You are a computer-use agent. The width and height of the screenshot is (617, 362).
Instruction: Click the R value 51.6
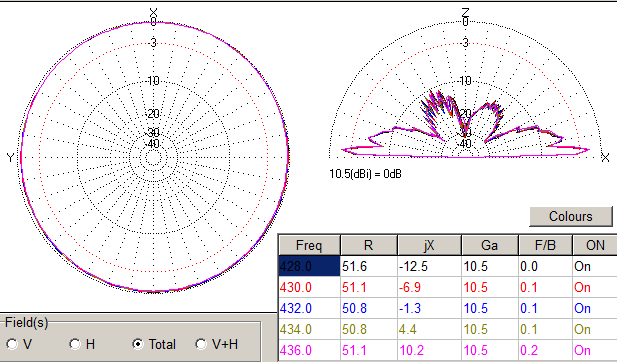tap(369, 266)
